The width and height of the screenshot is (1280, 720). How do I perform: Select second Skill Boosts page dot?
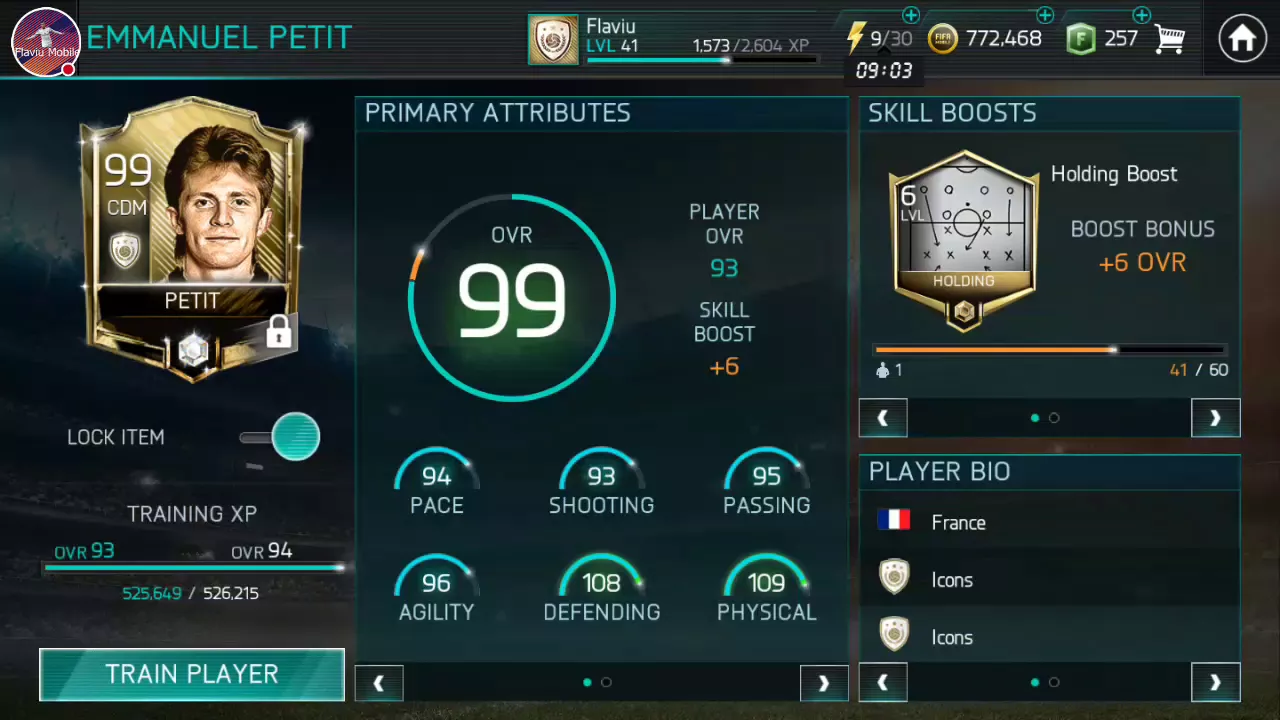(x=1054, y=418)
